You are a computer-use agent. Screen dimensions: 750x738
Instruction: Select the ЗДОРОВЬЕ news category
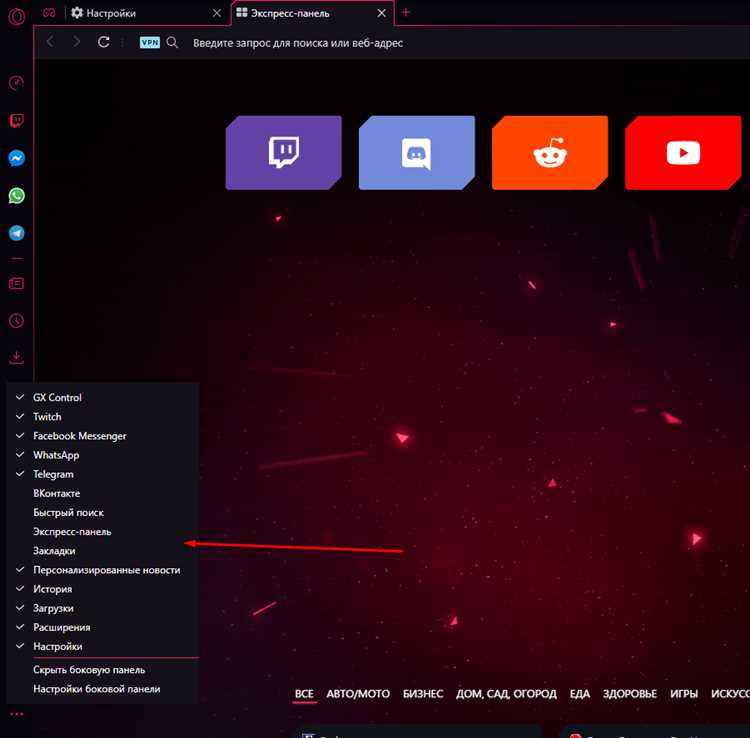pos(629,694)
